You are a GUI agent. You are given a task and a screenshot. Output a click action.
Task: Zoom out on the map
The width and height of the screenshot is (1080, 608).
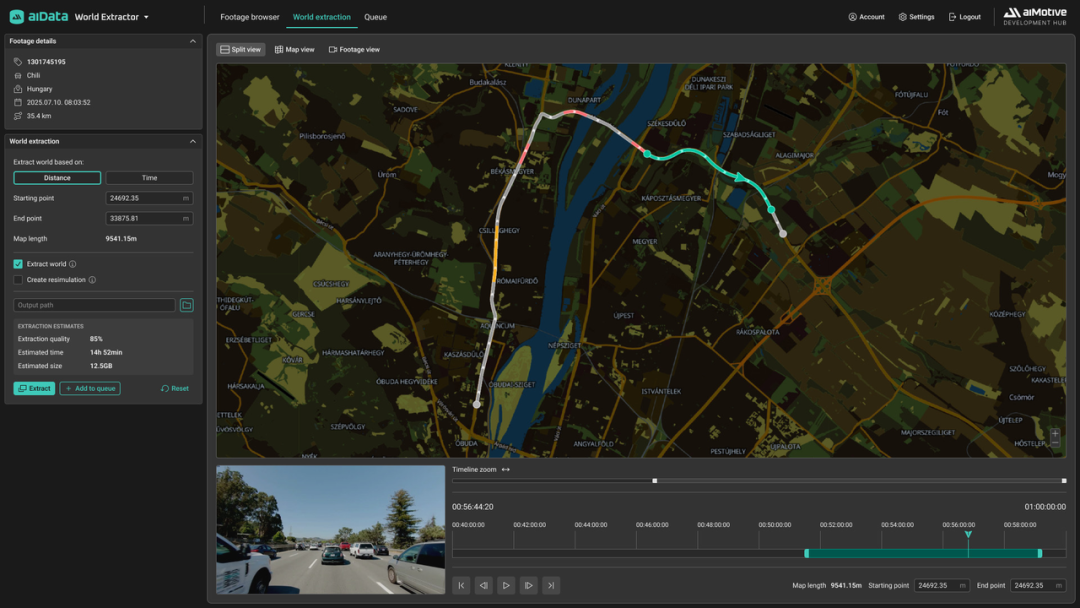click(x=1055, y=443)
